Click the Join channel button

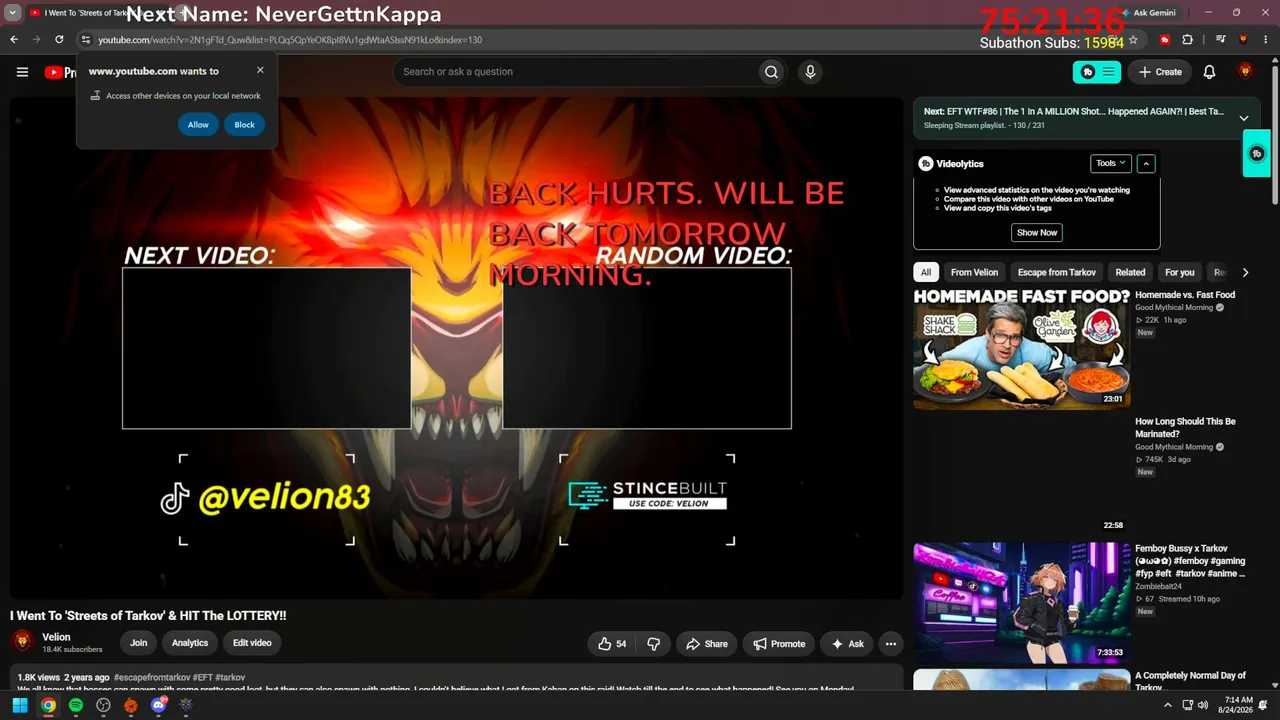point(139,643)
